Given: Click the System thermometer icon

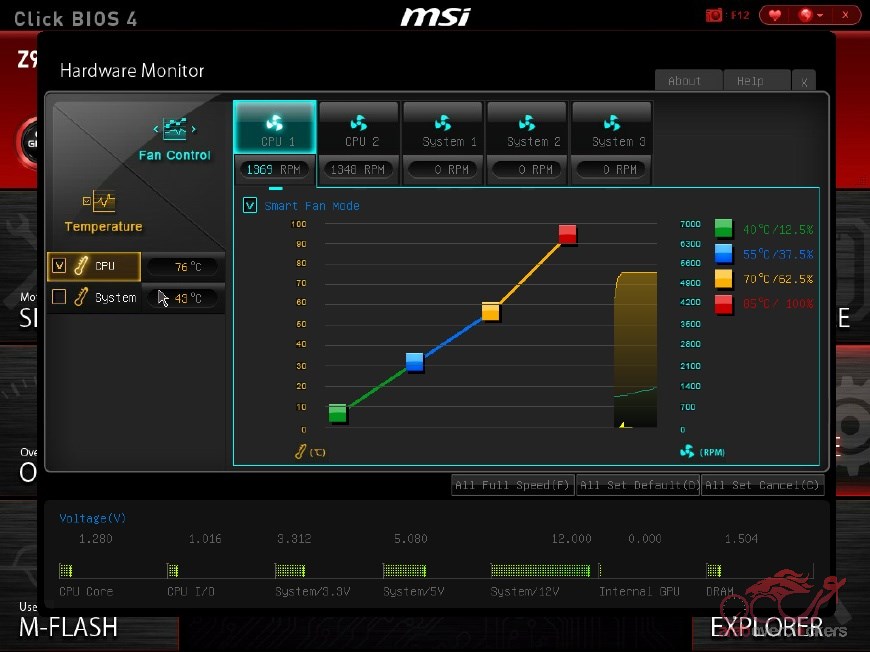Looking at the screenshot, I should point(81,297).
